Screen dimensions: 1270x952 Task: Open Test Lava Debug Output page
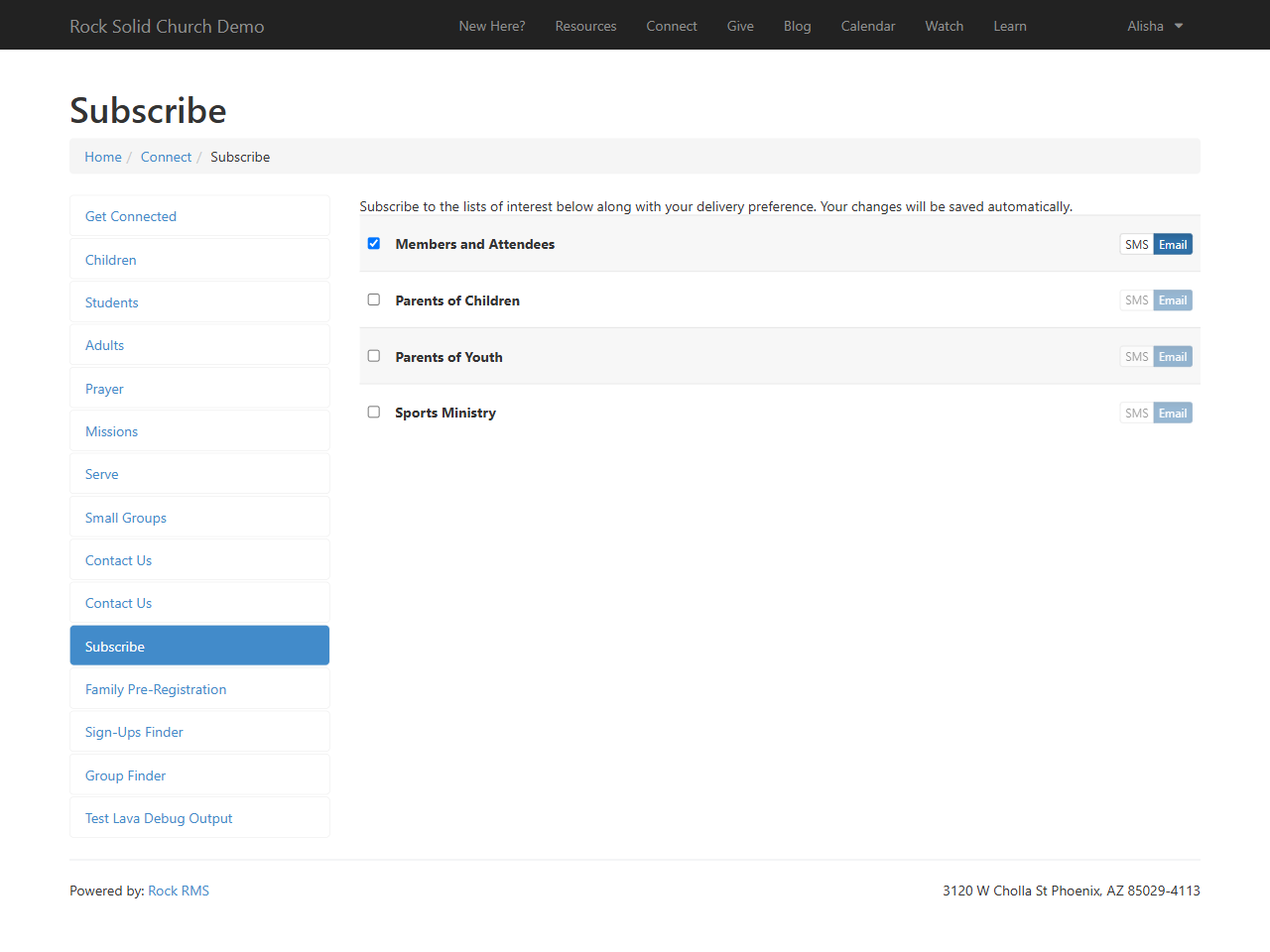(199, 818)
